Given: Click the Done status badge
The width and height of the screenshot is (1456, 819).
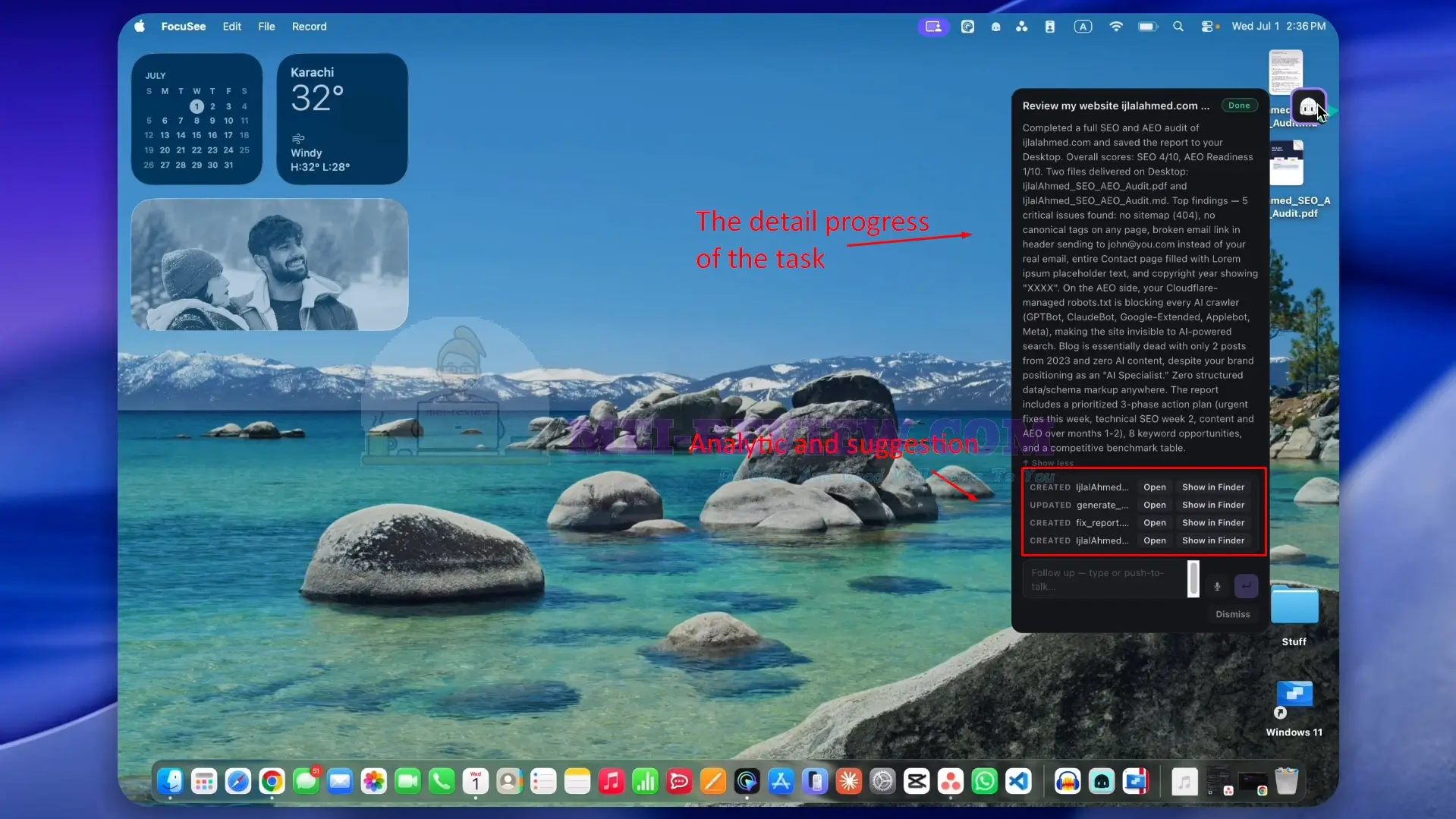Looking at the screenshot, I should pos(1238,106).
